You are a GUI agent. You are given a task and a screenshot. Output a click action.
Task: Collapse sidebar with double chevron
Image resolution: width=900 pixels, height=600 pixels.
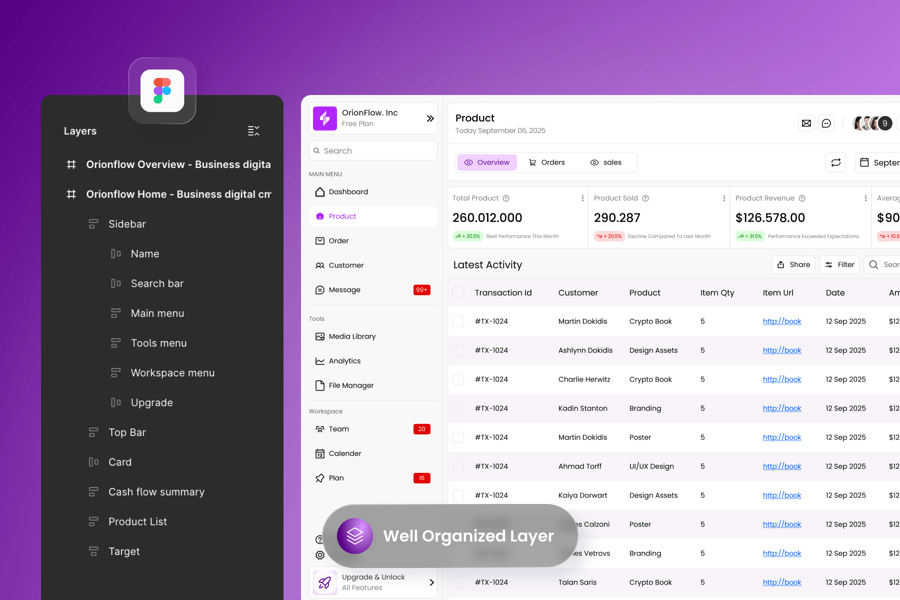(430, 118)
